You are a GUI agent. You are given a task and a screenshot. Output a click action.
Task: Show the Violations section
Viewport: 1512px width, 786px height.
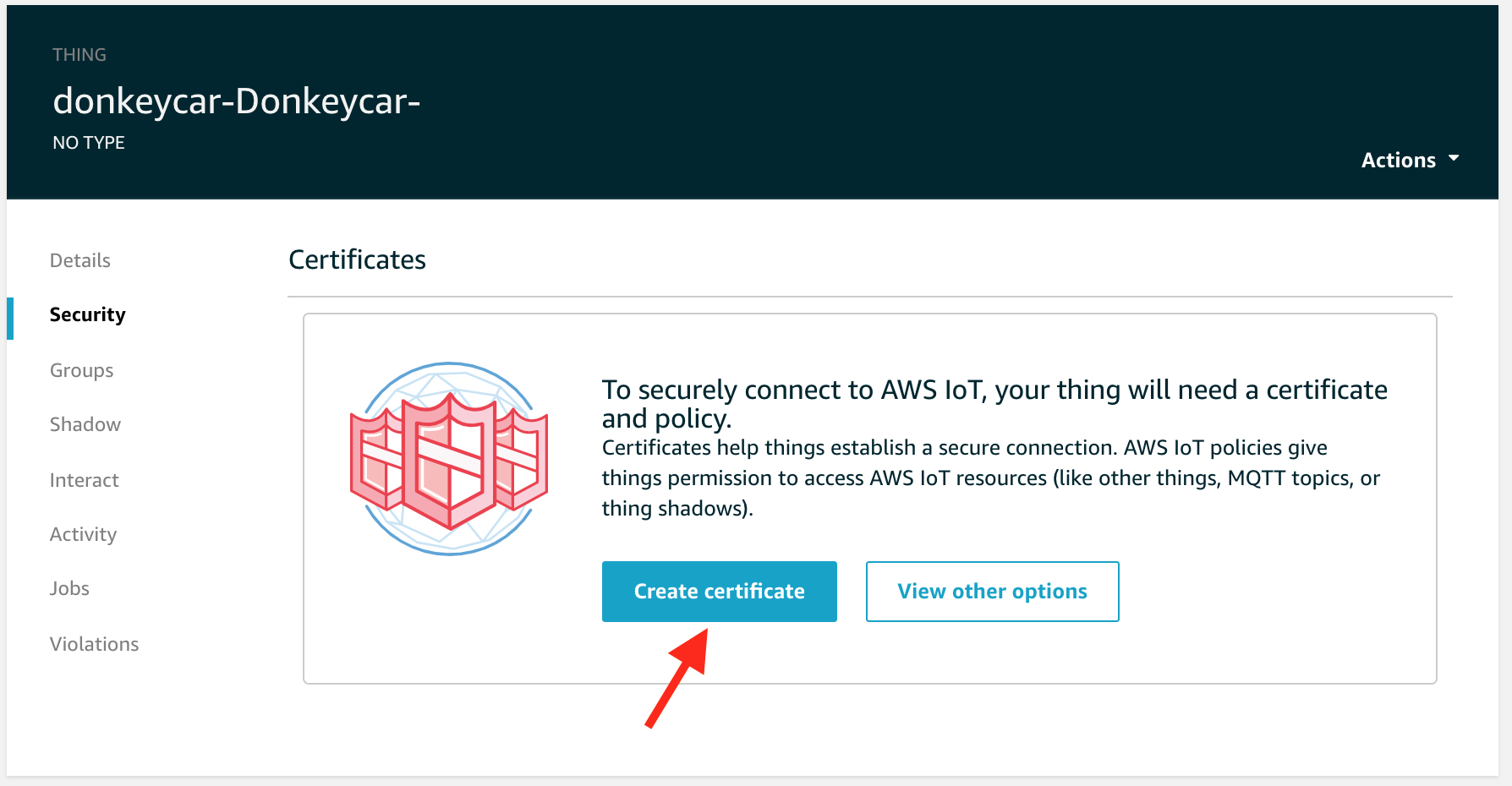click(x=94, y=644)
